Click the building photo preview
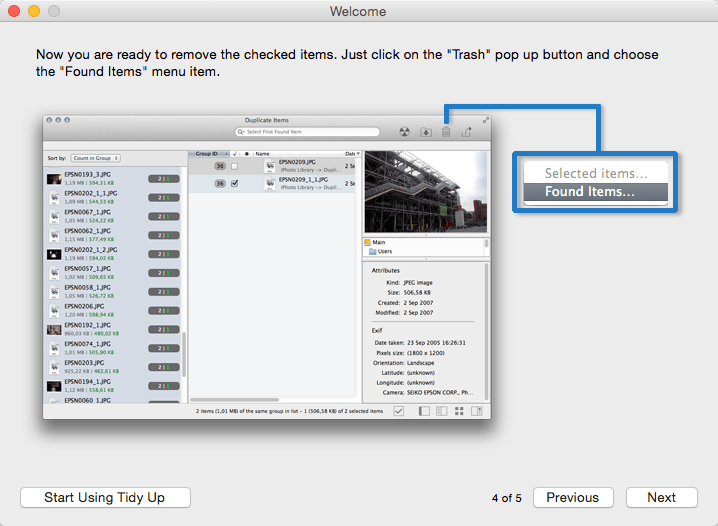 424,192
